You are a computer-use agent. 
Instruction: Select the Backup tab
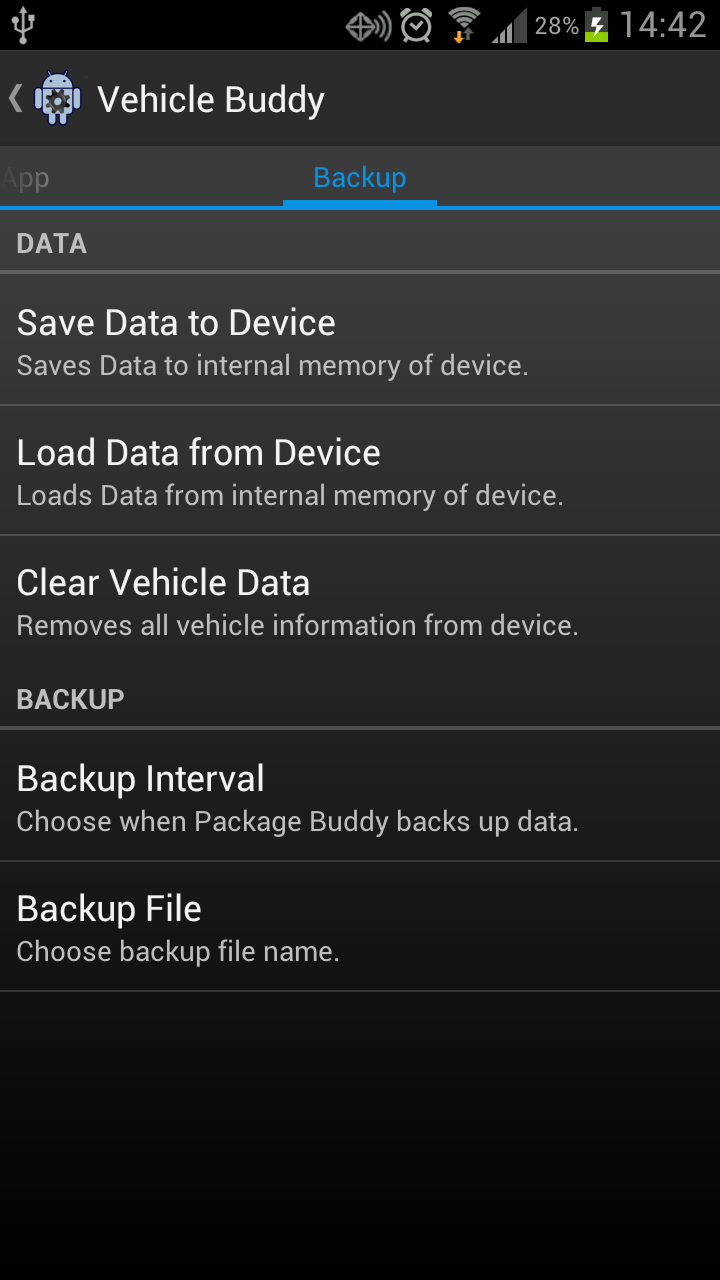pos(360,178)
